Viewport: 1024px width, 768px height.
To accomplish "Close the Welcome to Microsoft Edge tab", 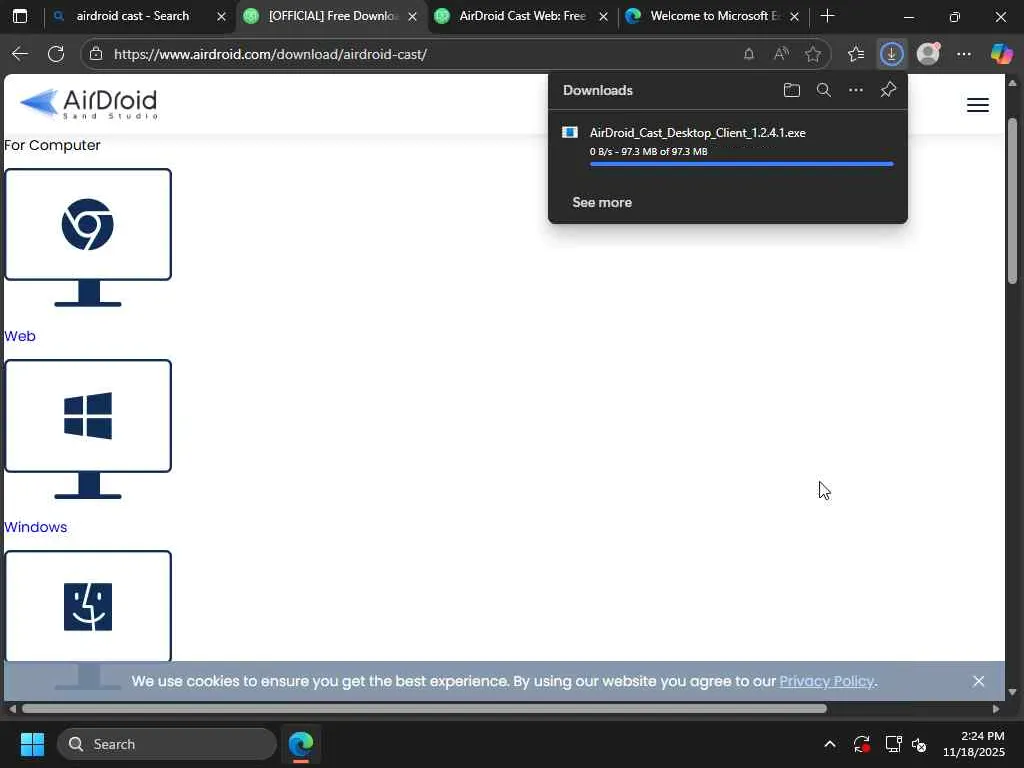I will 794,16.
